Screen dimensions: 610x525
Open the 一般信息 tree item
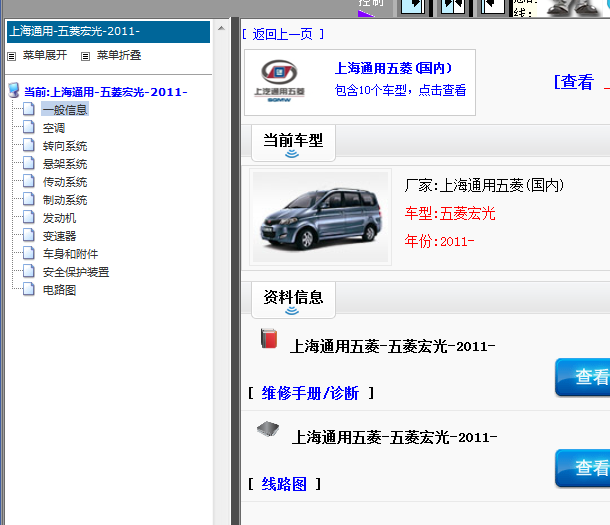(65, 110)
